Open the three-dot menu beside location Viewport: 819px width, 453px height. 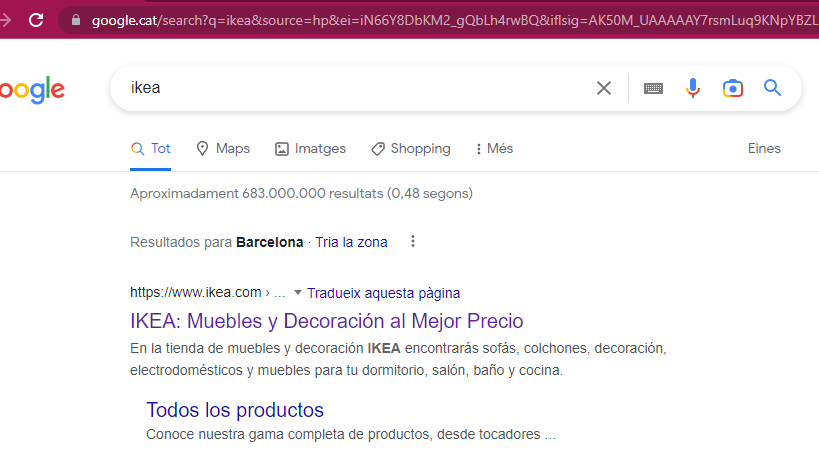(x=413, y=241)
